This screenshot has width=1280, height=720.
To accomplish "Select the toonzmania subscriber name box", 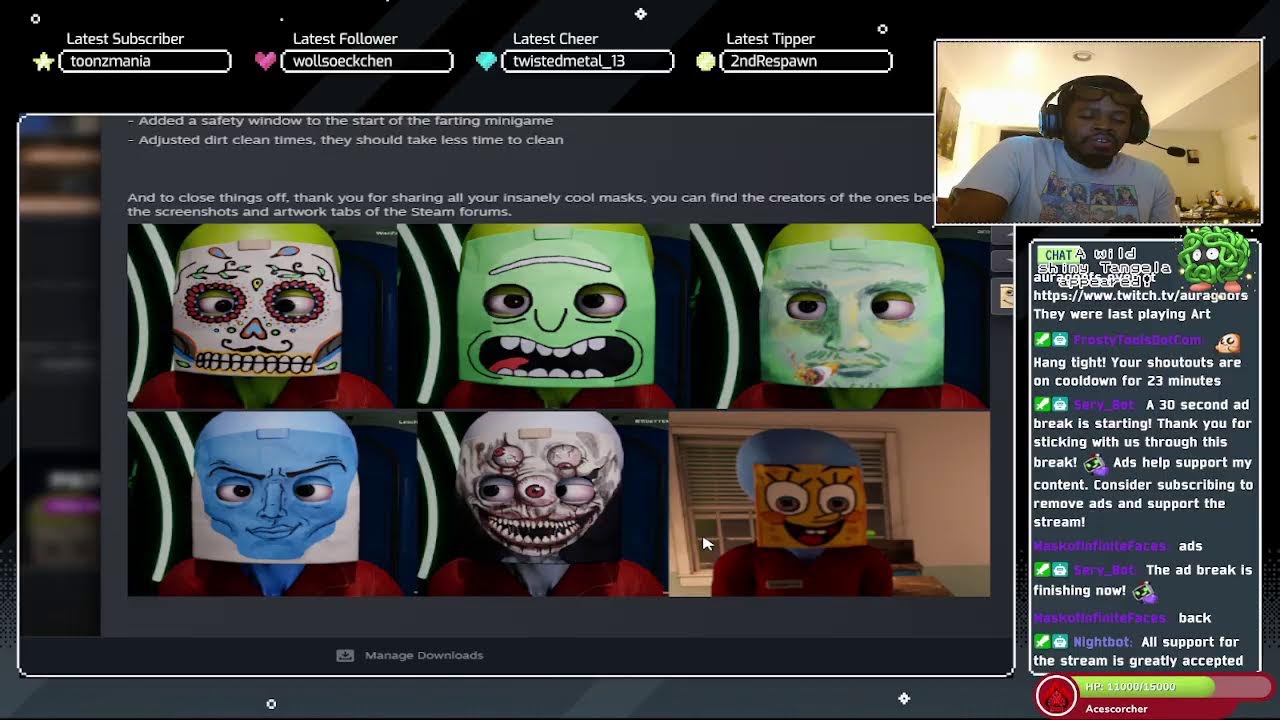I will click(x=145, y=61).
